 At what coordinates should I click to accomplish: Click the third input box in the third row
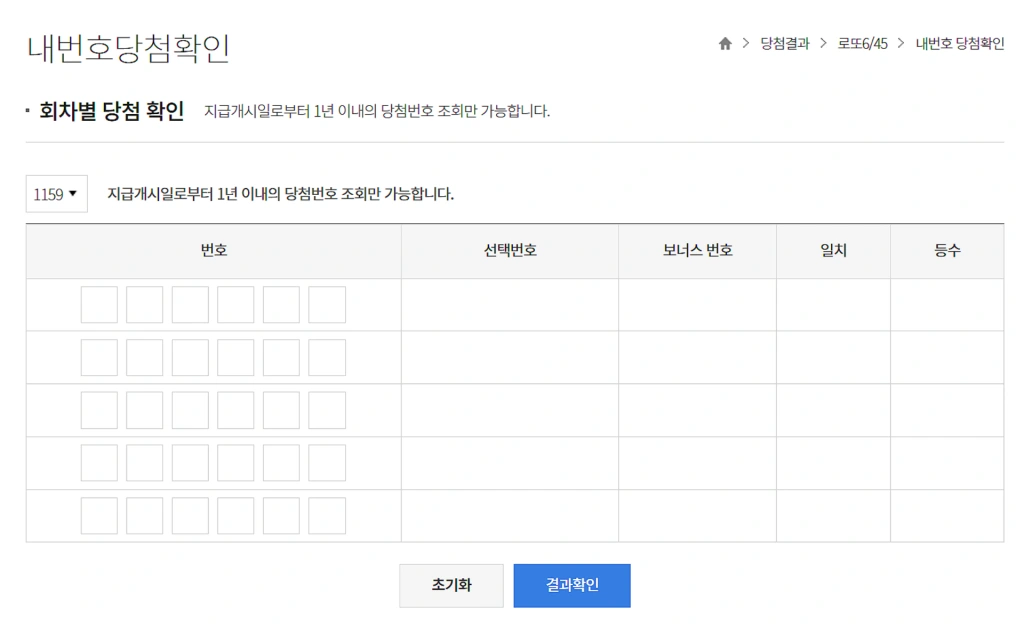coord(190,410)
